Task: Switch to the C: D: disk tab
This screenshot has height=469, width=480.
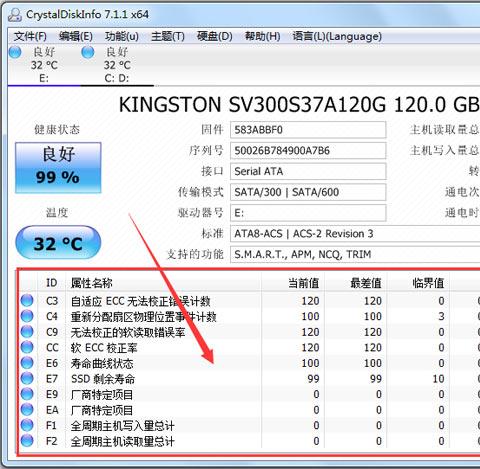Action: 117,65
